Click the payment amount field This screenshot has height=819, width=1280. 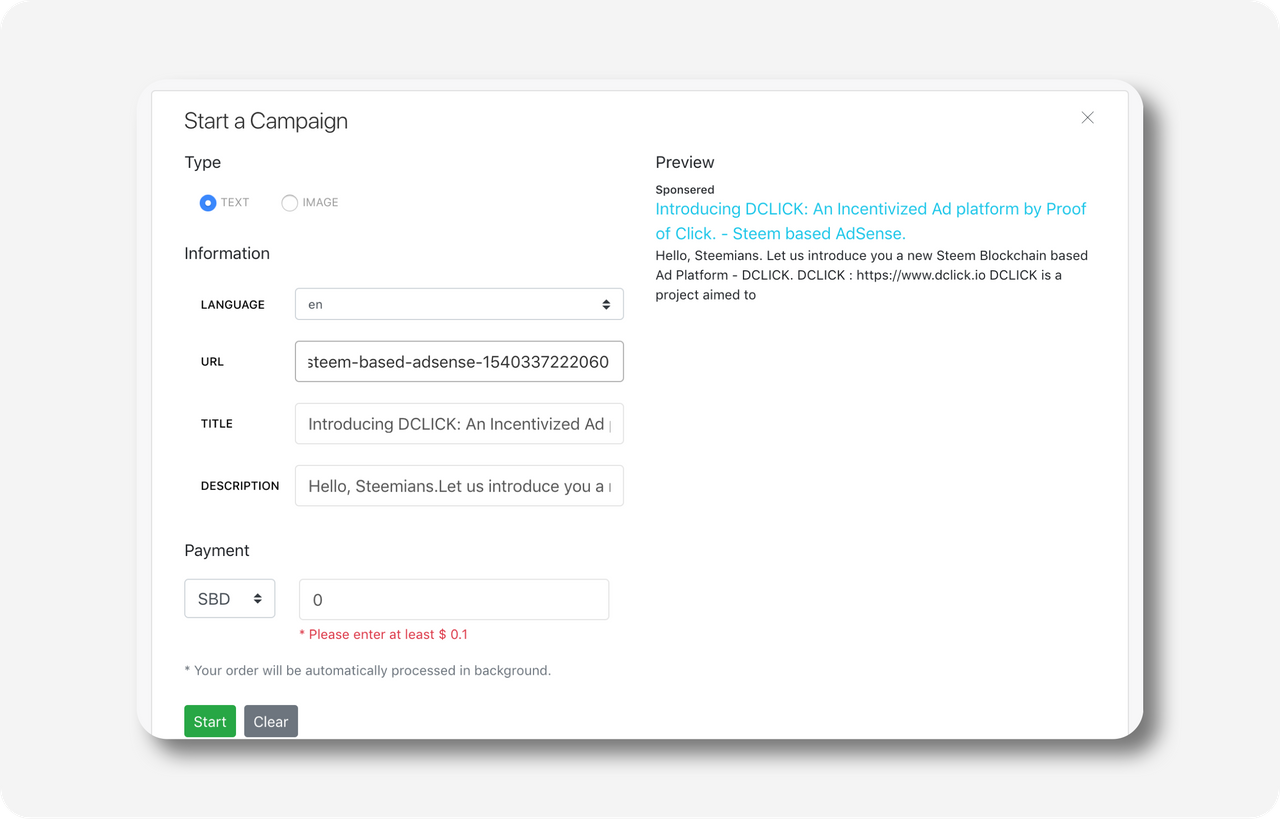point(454,599)
